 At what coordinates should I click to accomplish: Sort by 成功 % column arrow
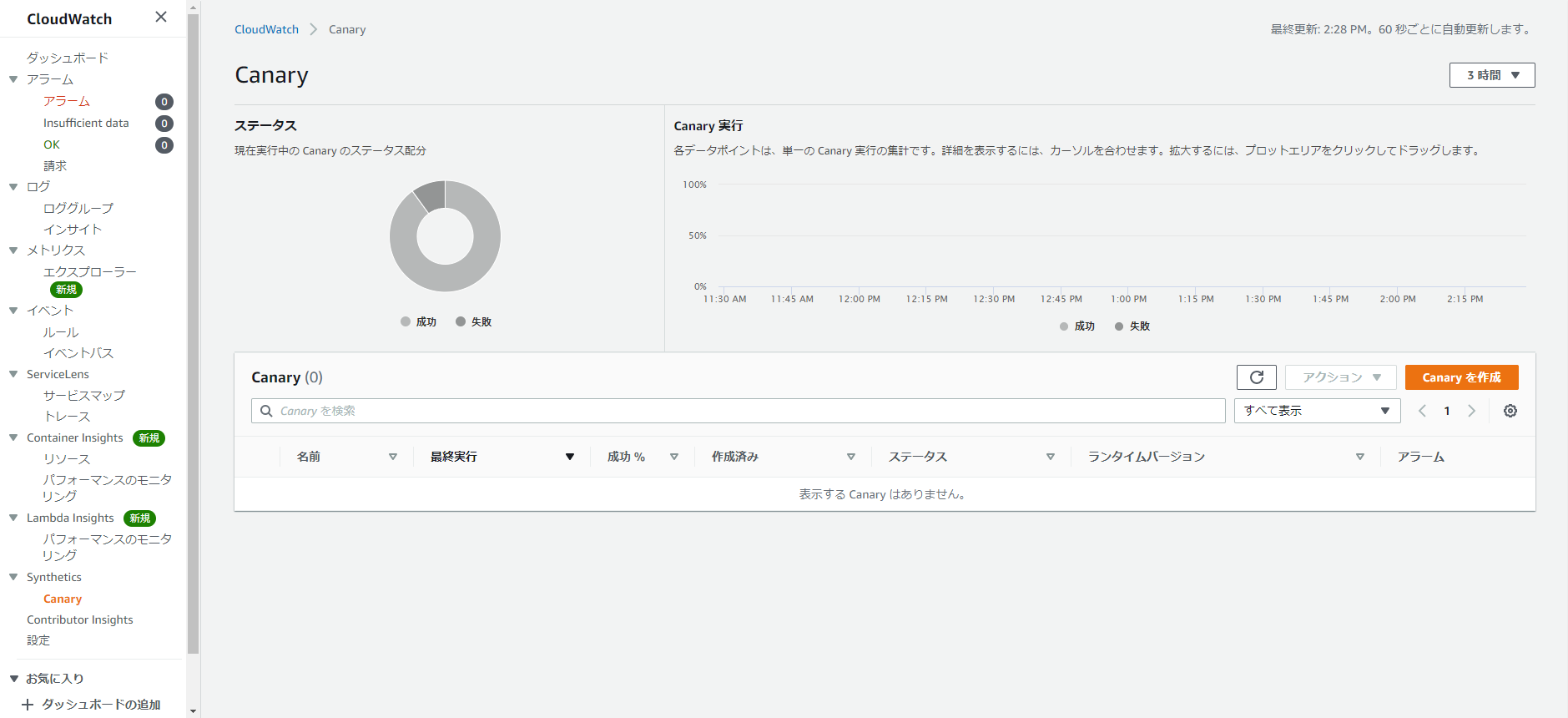tap(674, 457)
